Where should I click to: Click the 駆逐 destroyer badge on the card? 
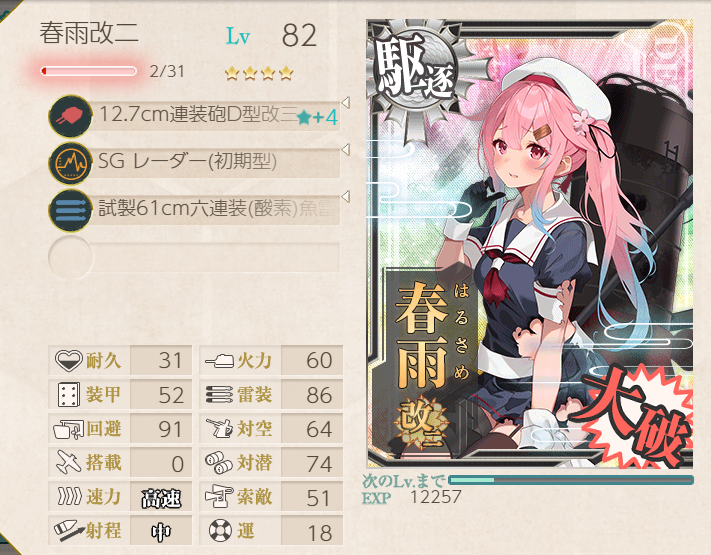coord(415,73)
